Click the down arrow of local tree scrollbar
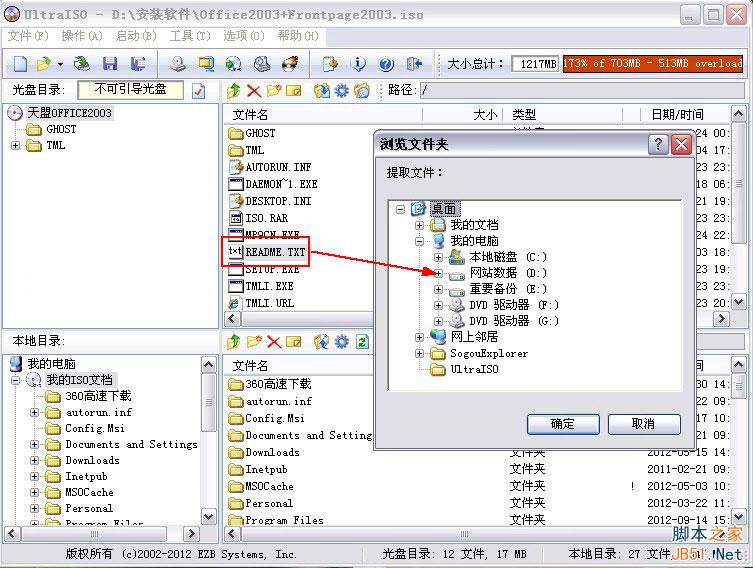 tap(208, 516)
